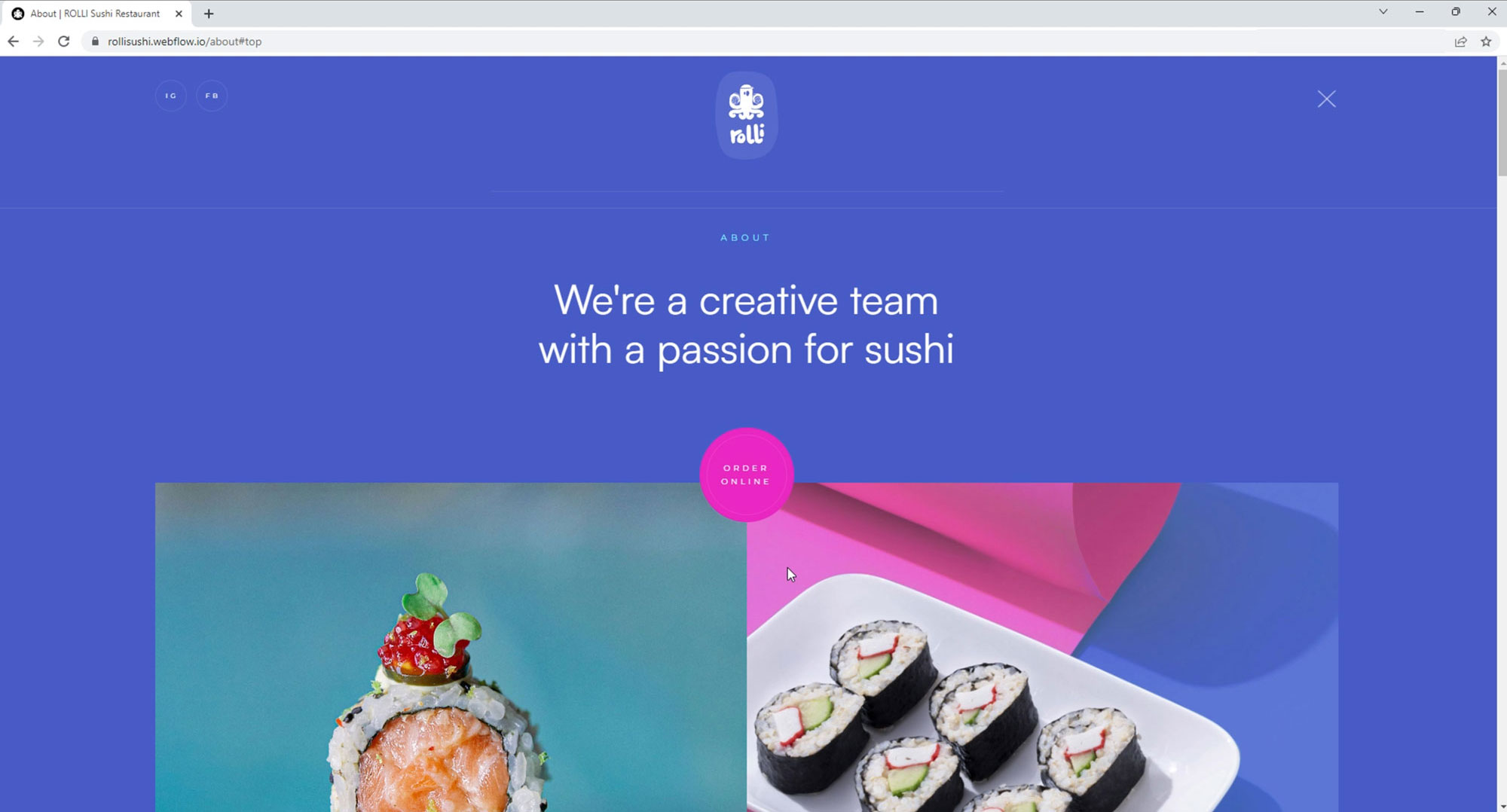Image resolution: width=1507 pixels, height=812 pixels.
Task: Close the About ROLLI Sushi tab
Action: (x=179, y=14)
